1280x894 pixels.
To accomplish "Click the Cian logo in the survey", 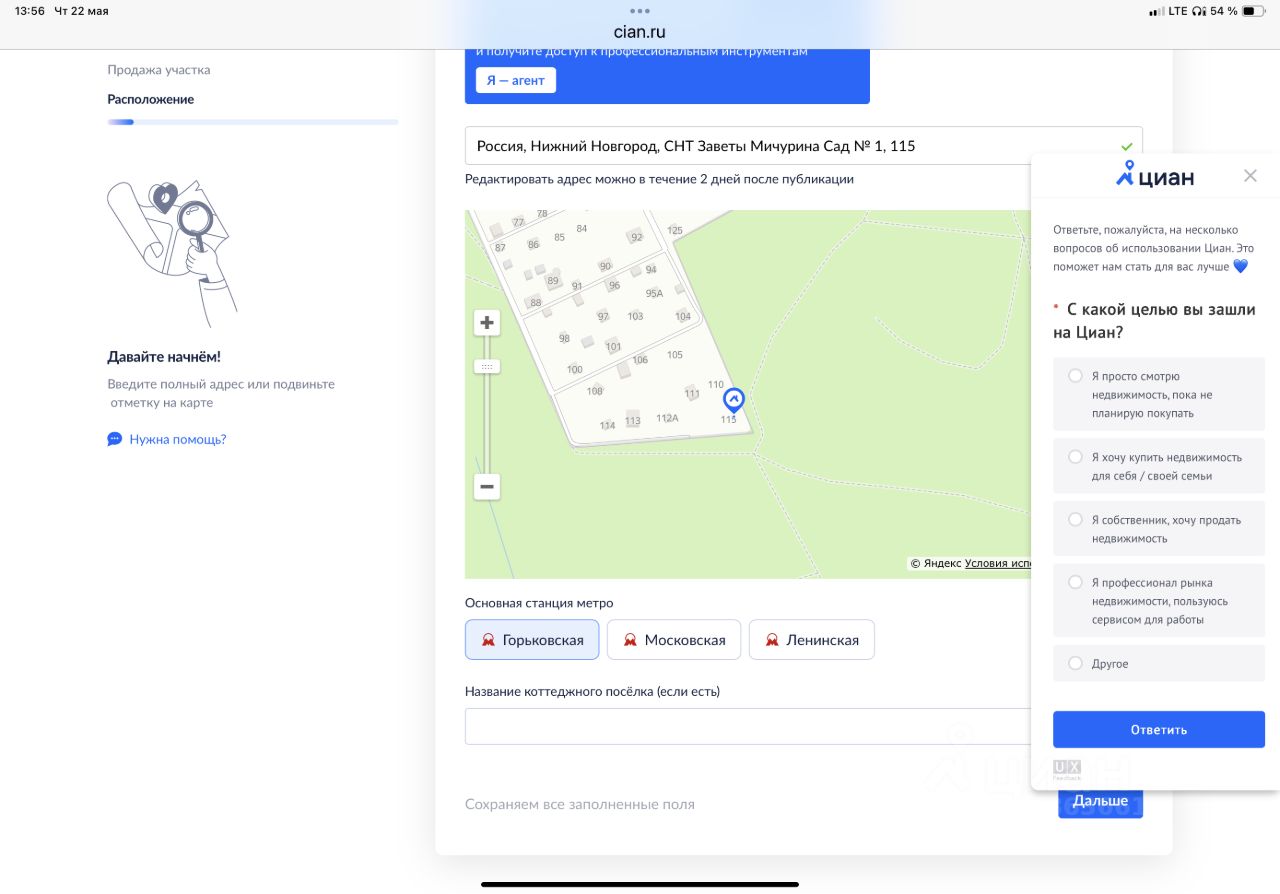I will point(1155,175).
